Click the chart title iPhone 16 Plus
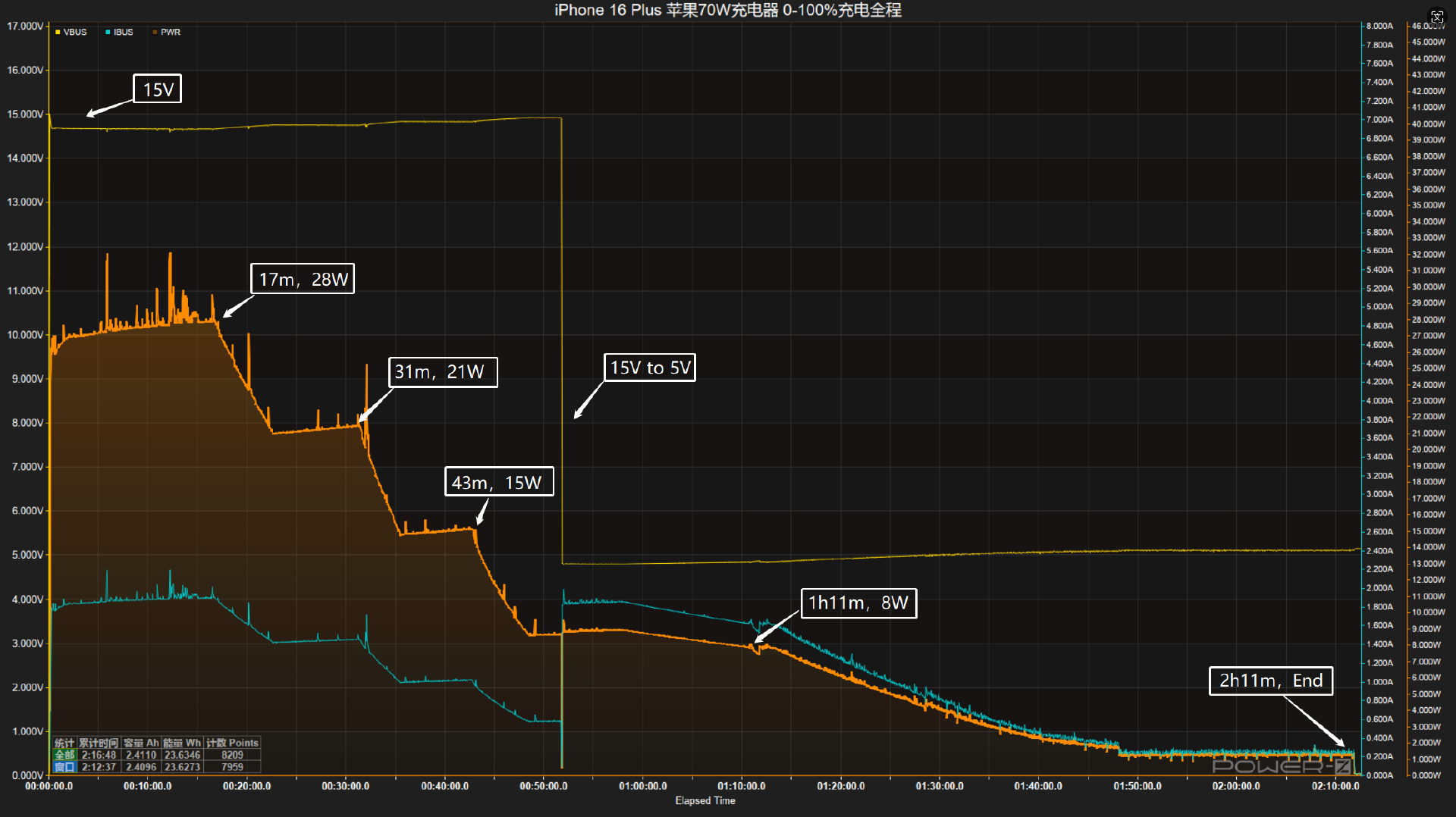Viewport: 1456px width, 817px height. pyautogui.click(x=728, y=10)
